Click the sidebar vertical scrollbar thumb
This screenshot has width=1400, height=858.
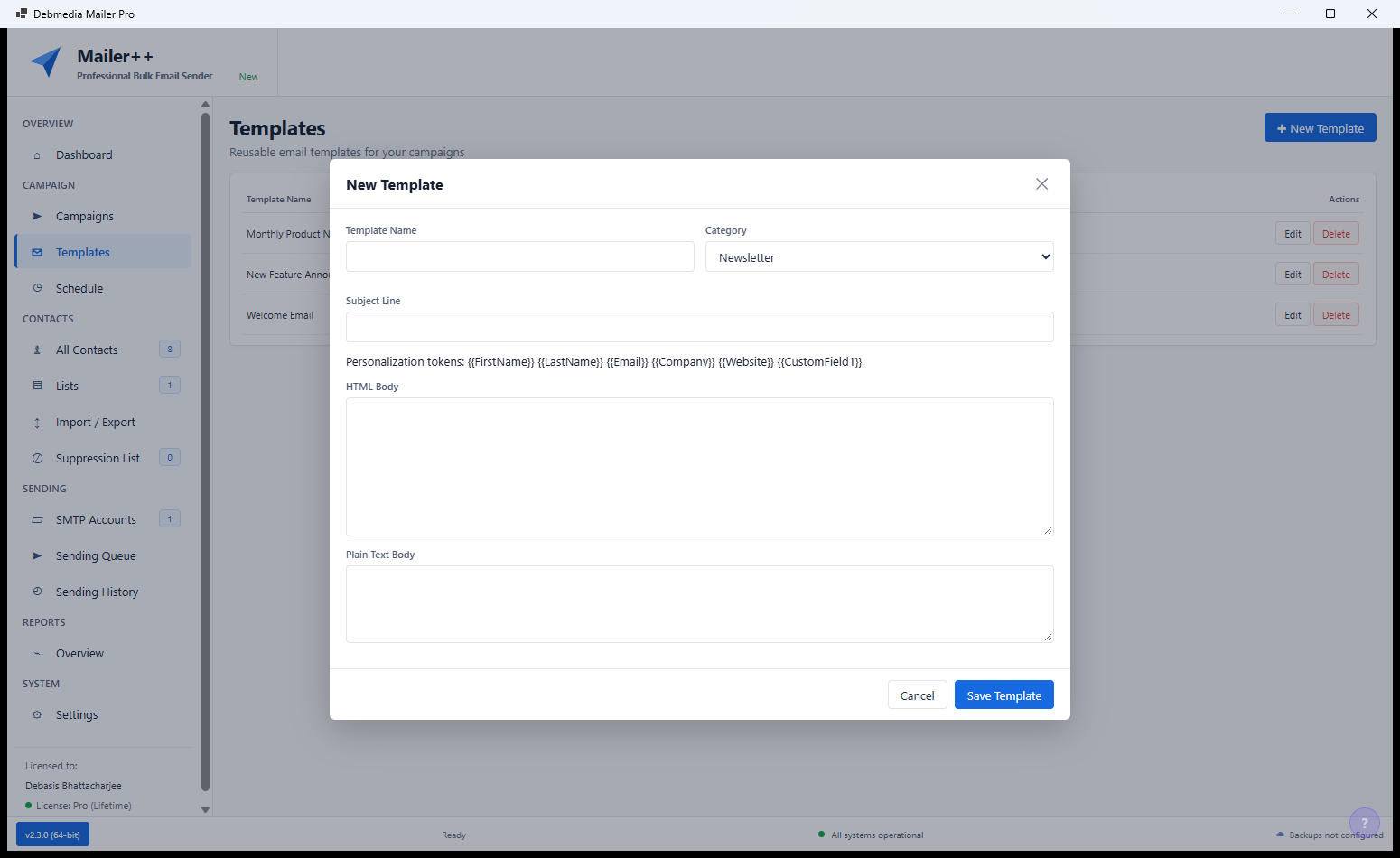click(x=205, y=452)
